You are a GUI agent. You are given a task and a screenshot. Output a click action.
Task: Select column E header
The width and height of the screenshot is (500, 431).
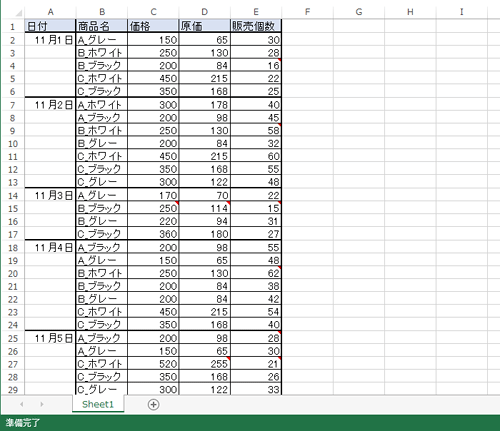tap(256, 12)
